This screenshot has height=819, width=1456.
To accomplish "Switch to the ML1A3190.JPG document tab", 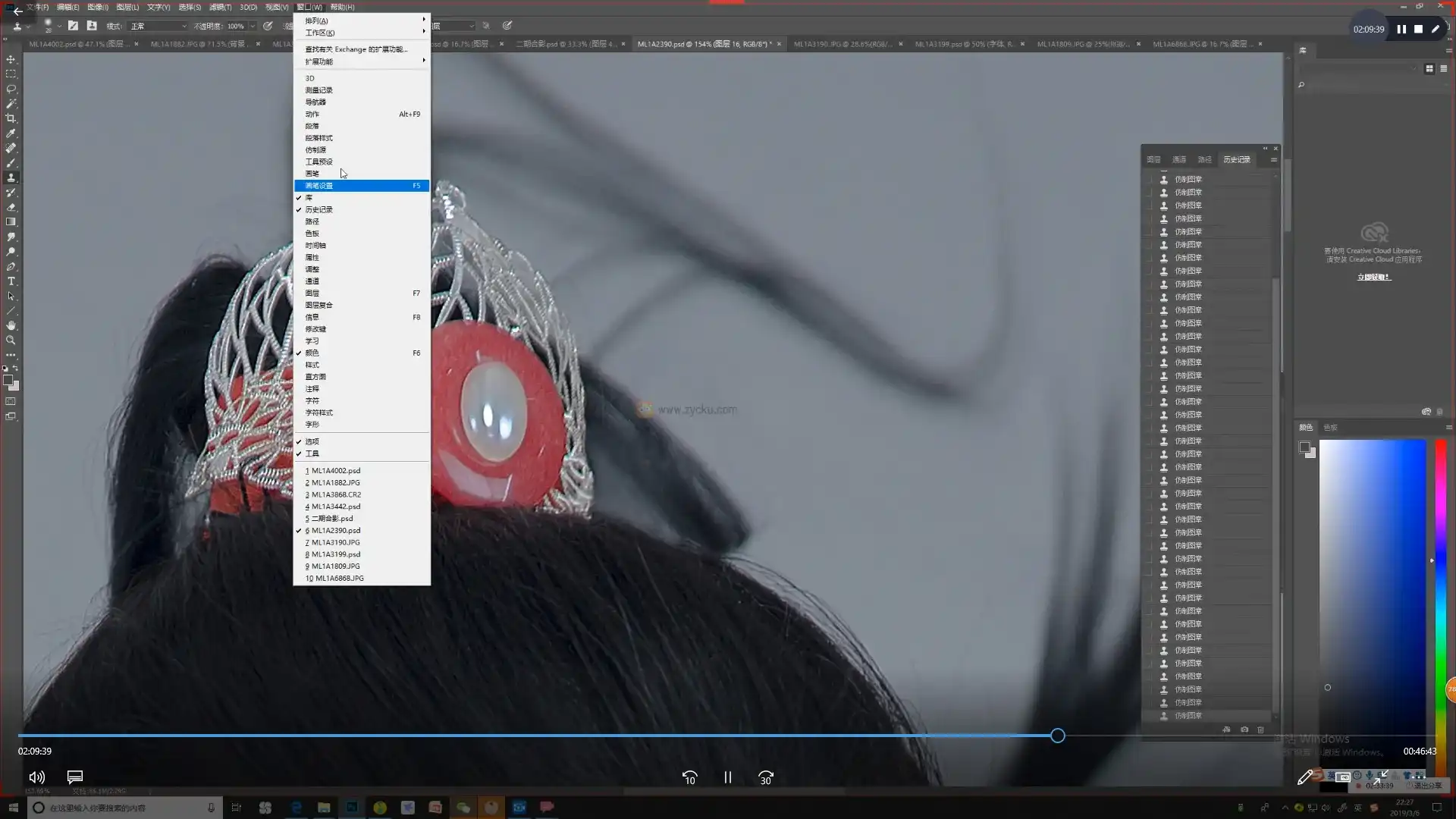I will (x=842, y=44).
